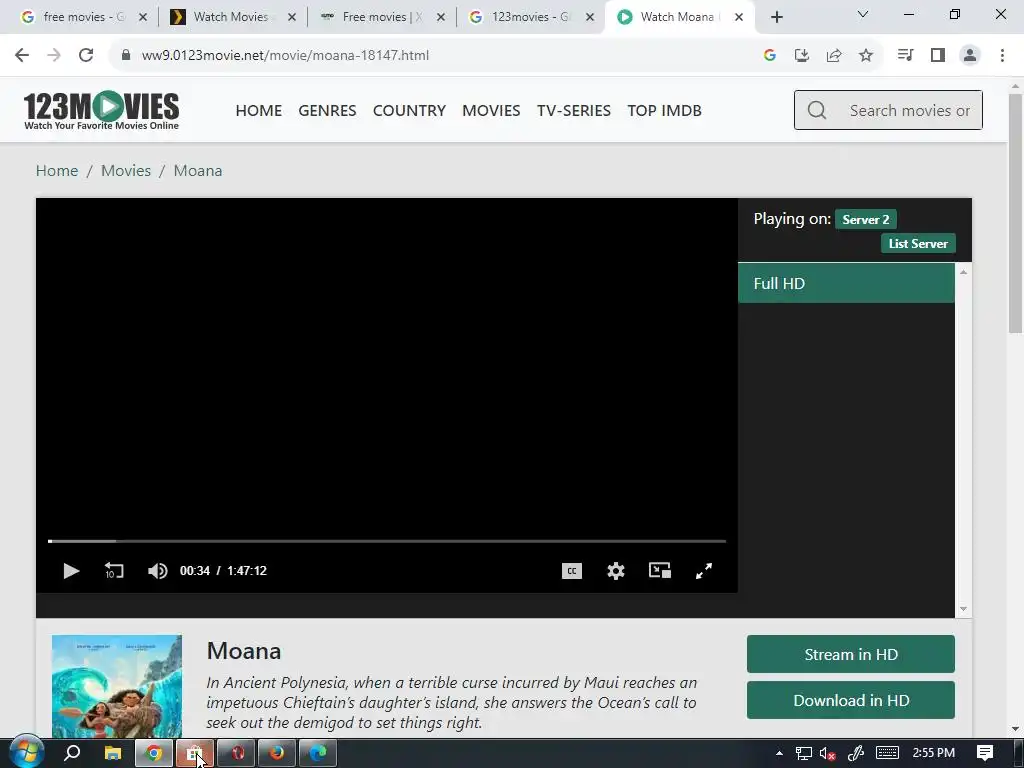Open Opera browser from taskbar
The image size is (1024, 768).
(x=236, y=753)
